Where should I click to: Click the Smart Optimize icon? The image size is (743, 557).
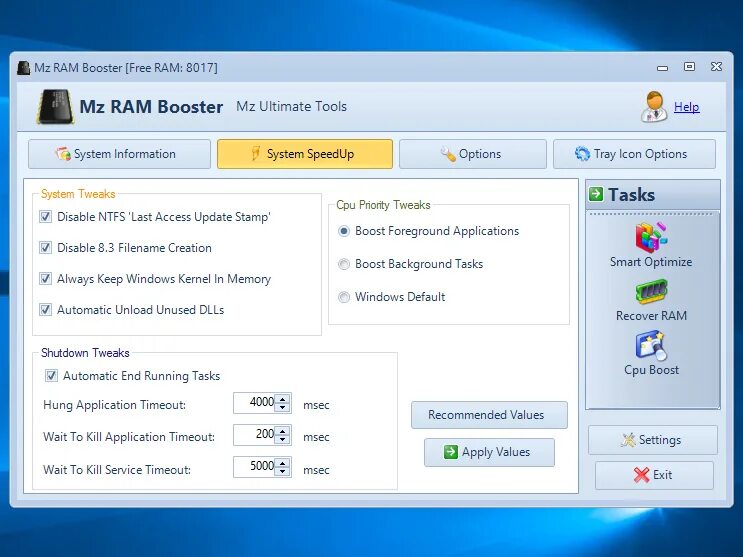point(651,237)
